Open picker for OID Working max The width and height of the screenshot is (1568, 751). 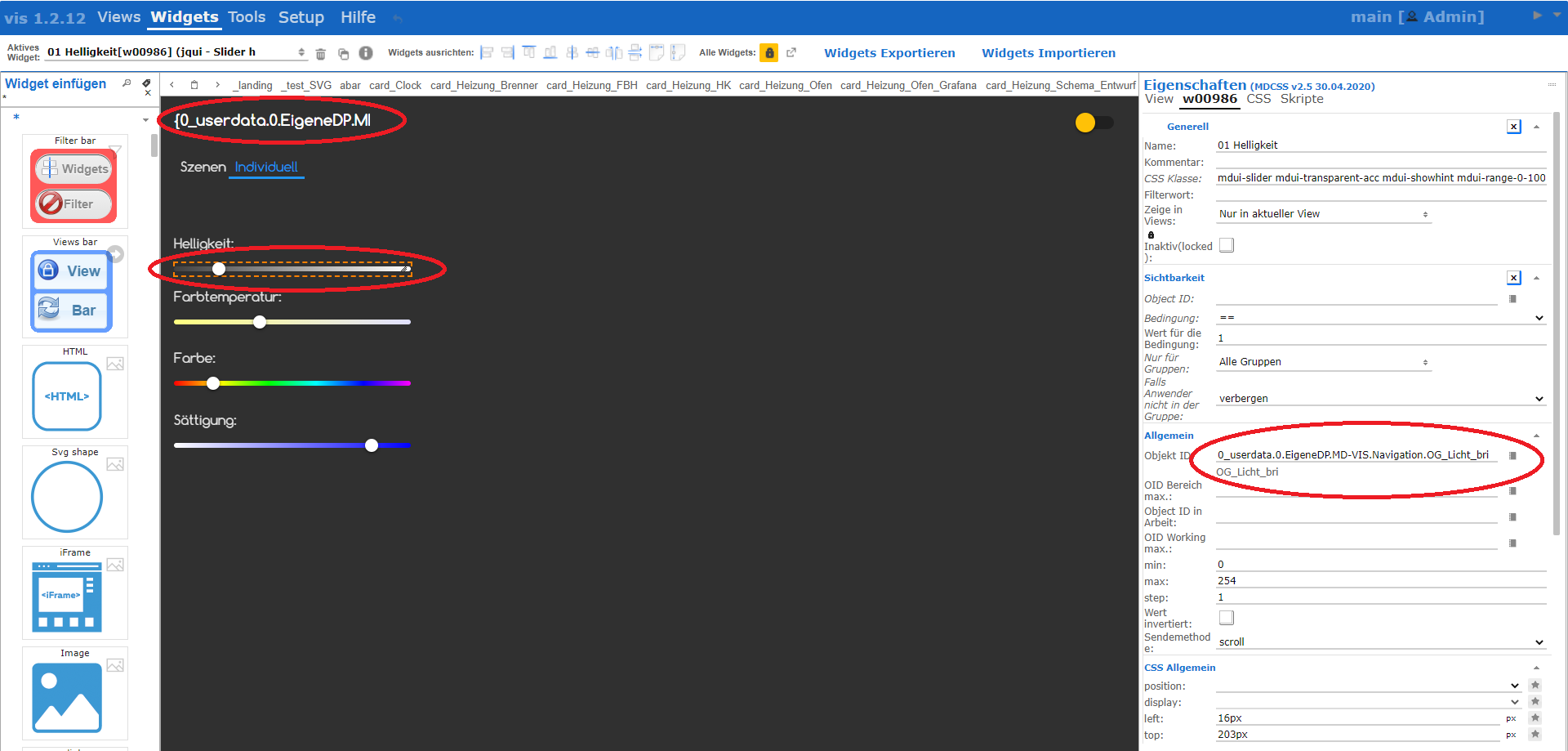[x=1512, y=543]
